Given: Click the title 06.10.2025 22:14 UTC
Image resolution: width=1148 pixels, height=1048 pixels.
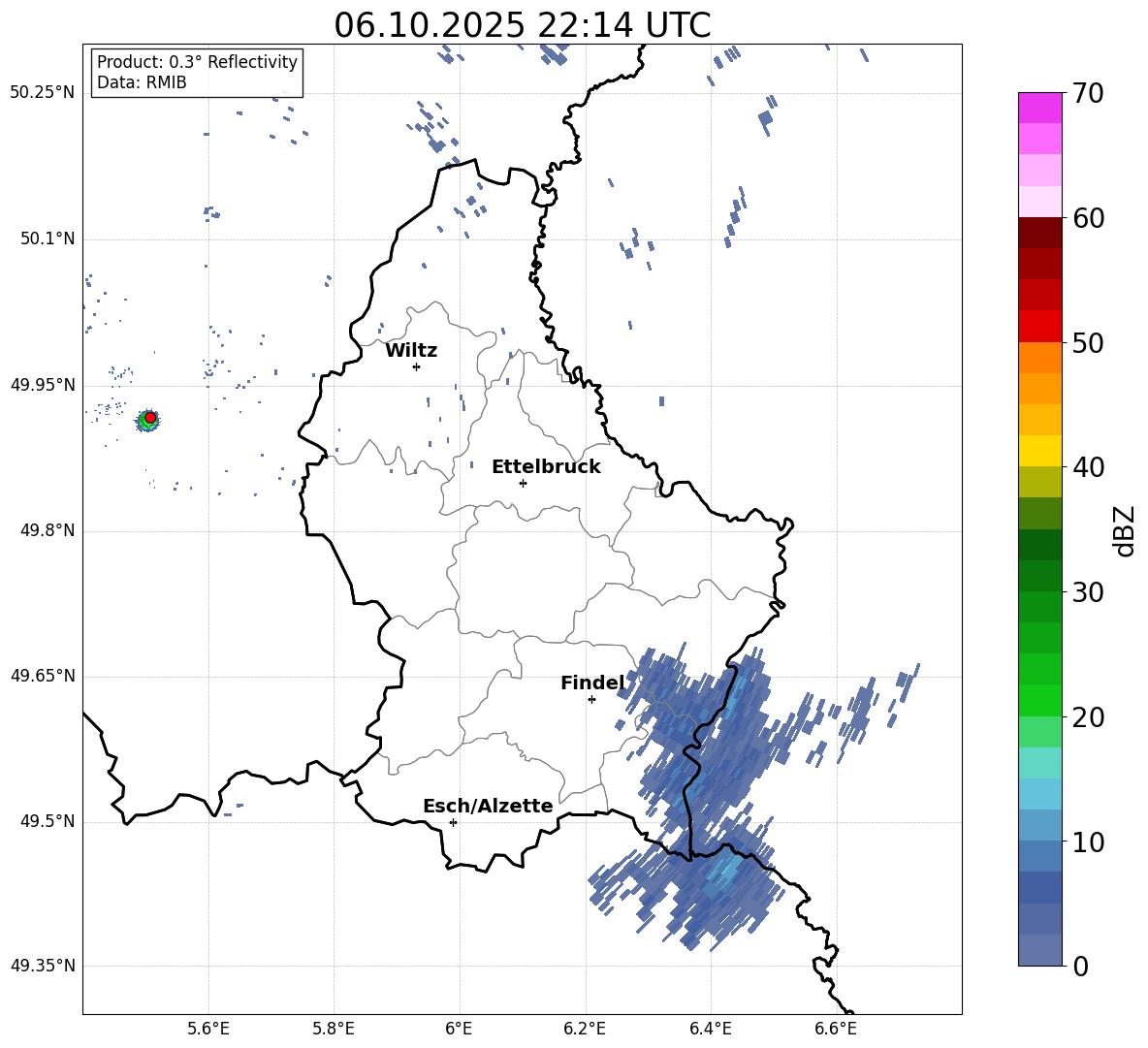Looking at the screenshot, I should (523, 25).
